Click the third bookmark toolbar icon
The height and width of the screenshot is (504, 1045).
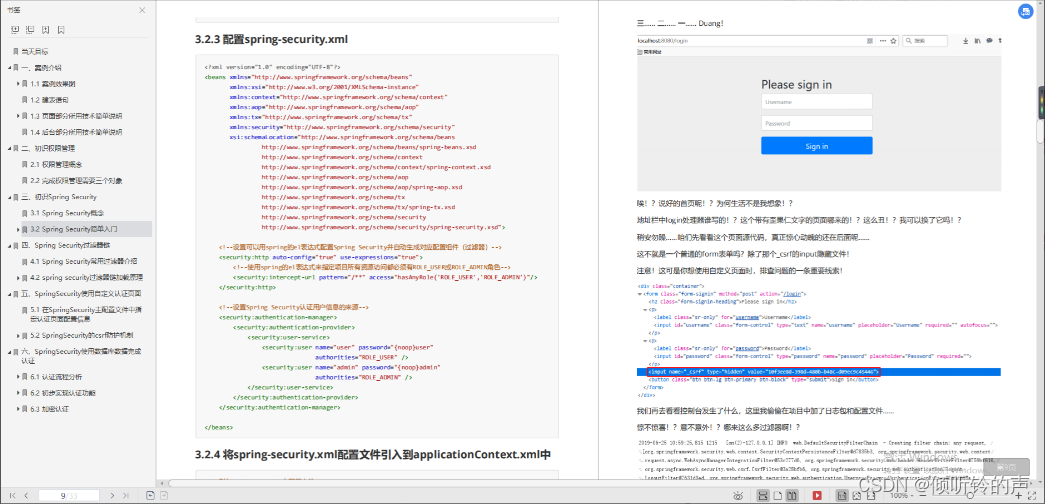click(45, 30)
